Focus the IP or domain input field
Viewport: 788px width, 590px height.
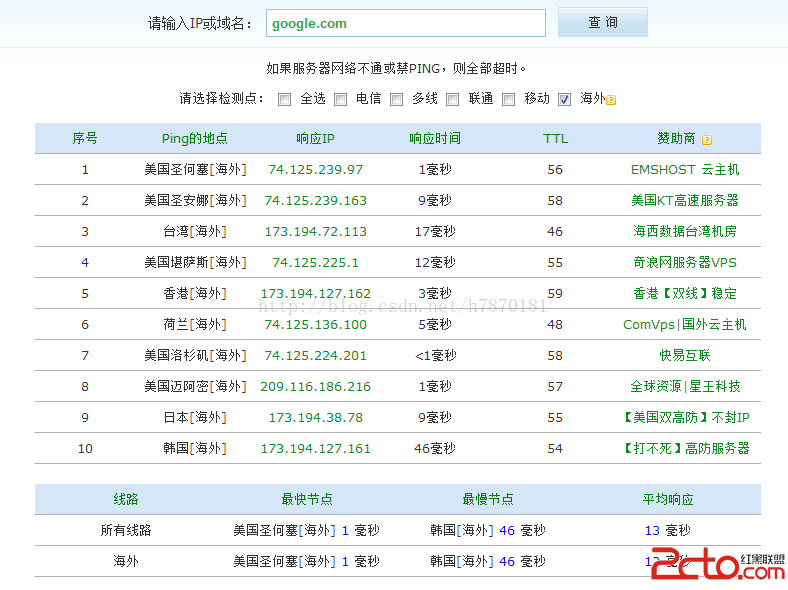406,23
